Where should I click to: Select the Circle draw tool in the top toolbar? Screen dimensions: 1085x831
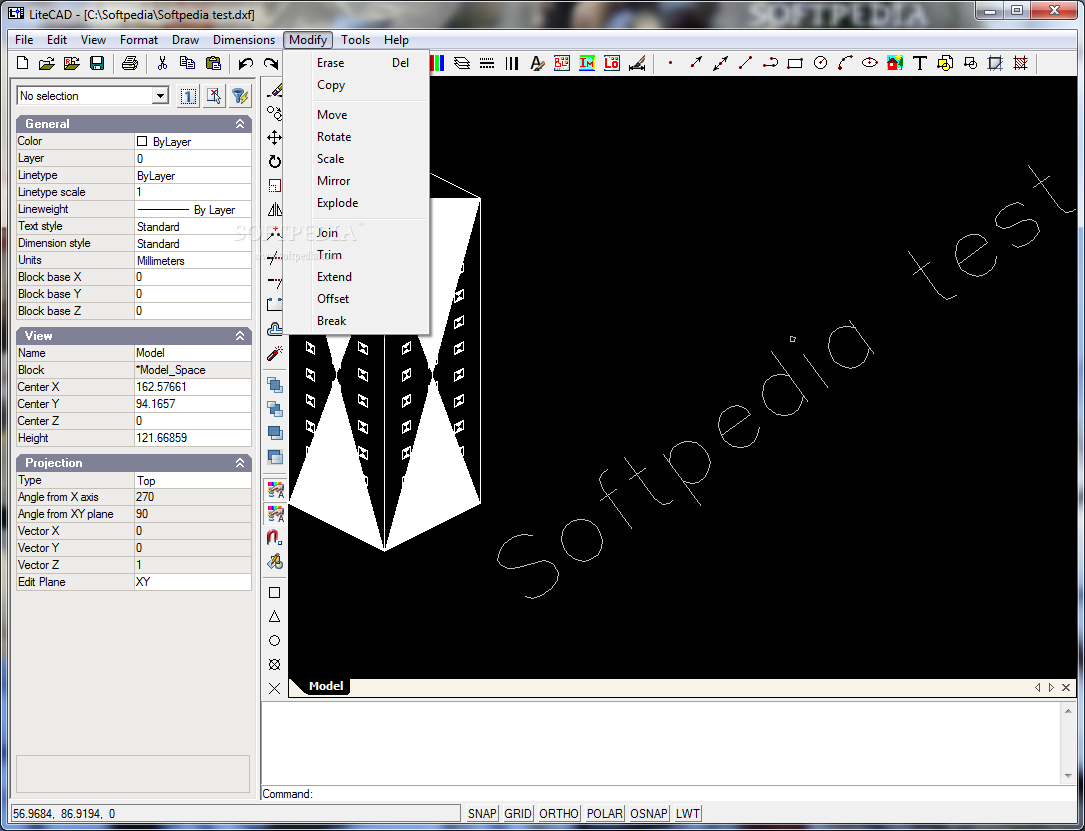[x=820, y=64]
